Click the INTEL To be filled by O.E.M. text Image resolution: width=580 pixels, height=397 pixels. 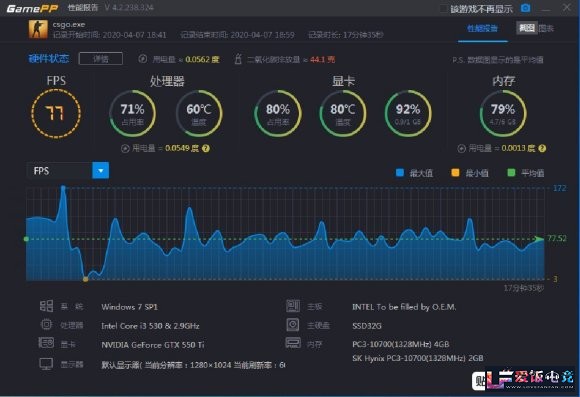click(x=404, y=307)
